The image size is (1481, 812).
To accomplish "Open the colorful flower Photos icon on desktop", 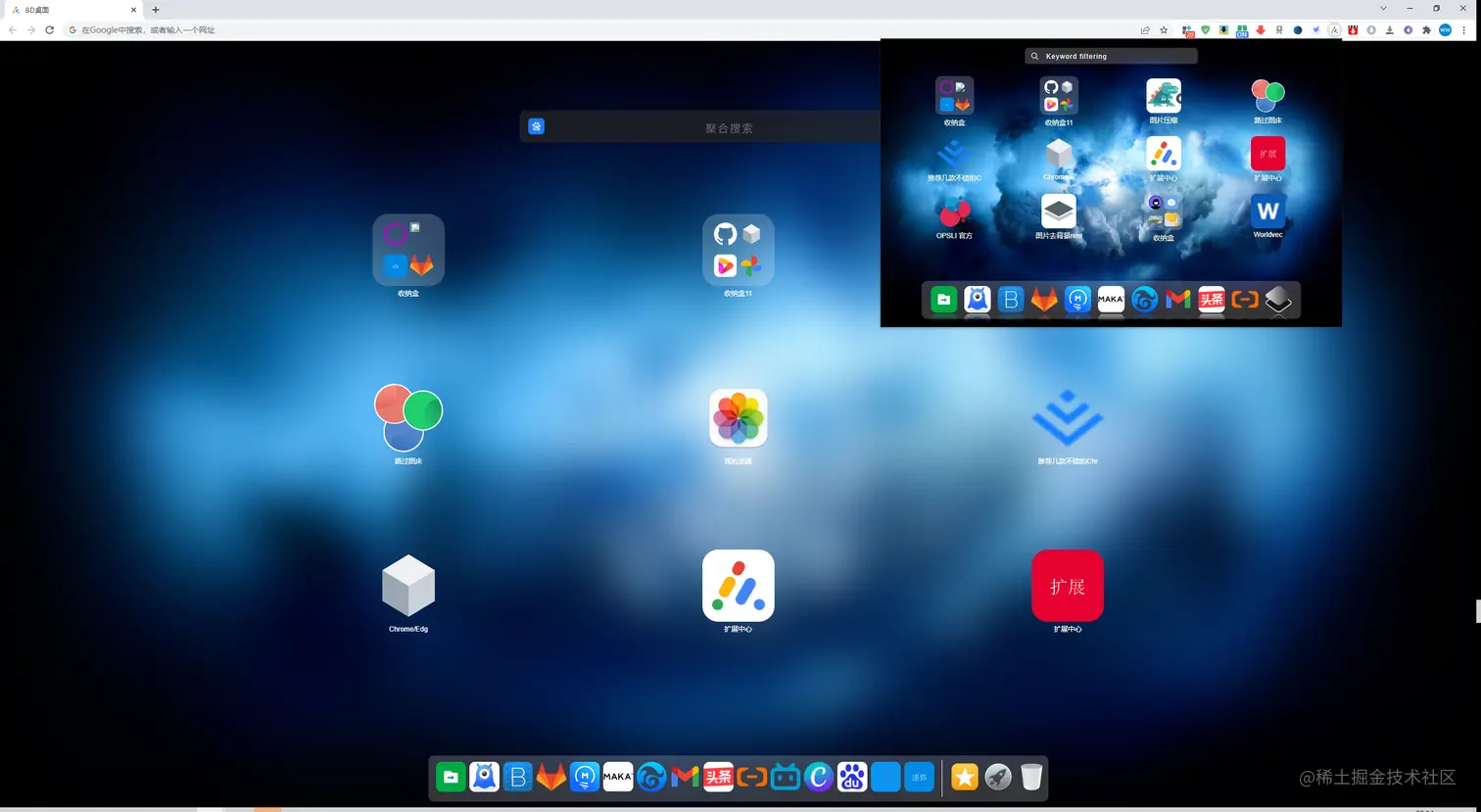I will point(738,417).
